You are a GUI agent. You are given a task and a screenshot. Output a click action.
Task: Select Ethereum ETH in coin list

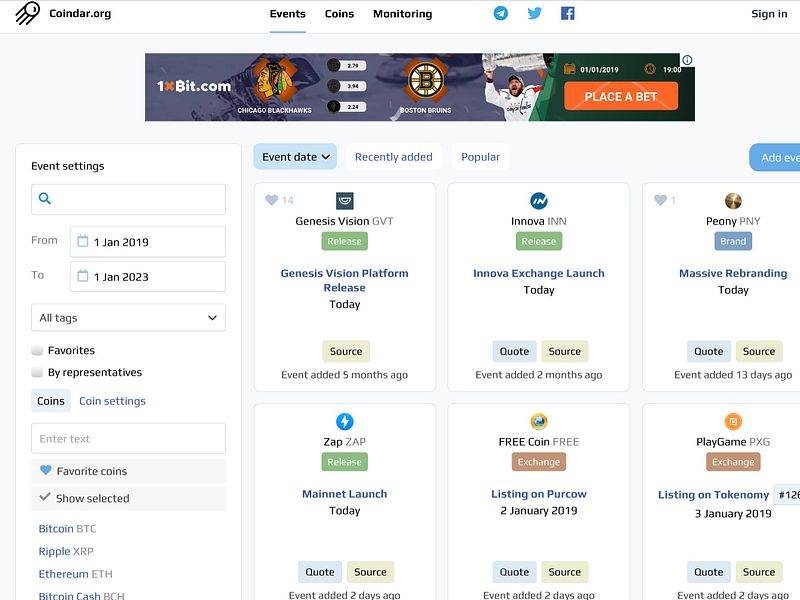coord(76,573)
